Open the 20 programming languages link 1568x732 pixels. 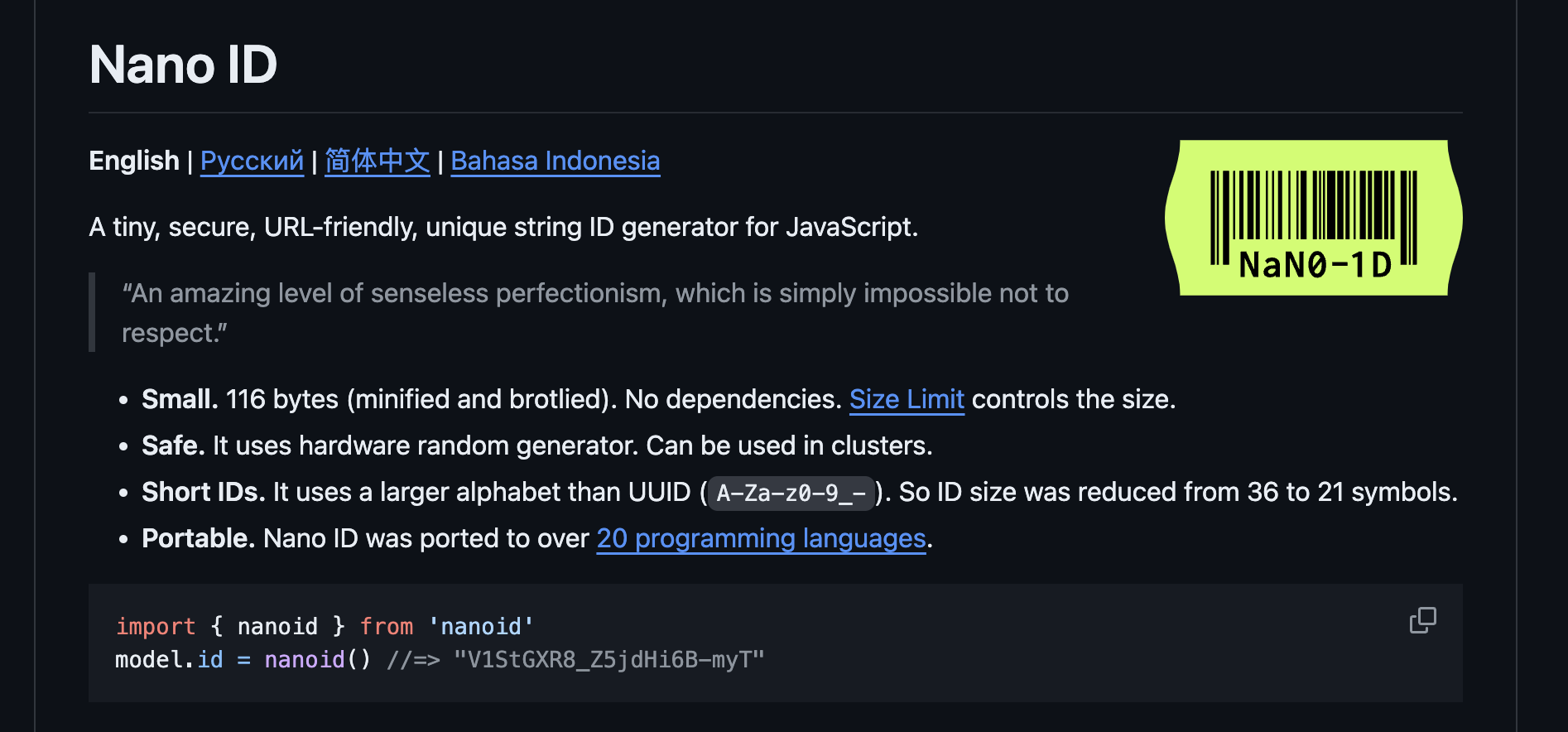coord(761,538)
